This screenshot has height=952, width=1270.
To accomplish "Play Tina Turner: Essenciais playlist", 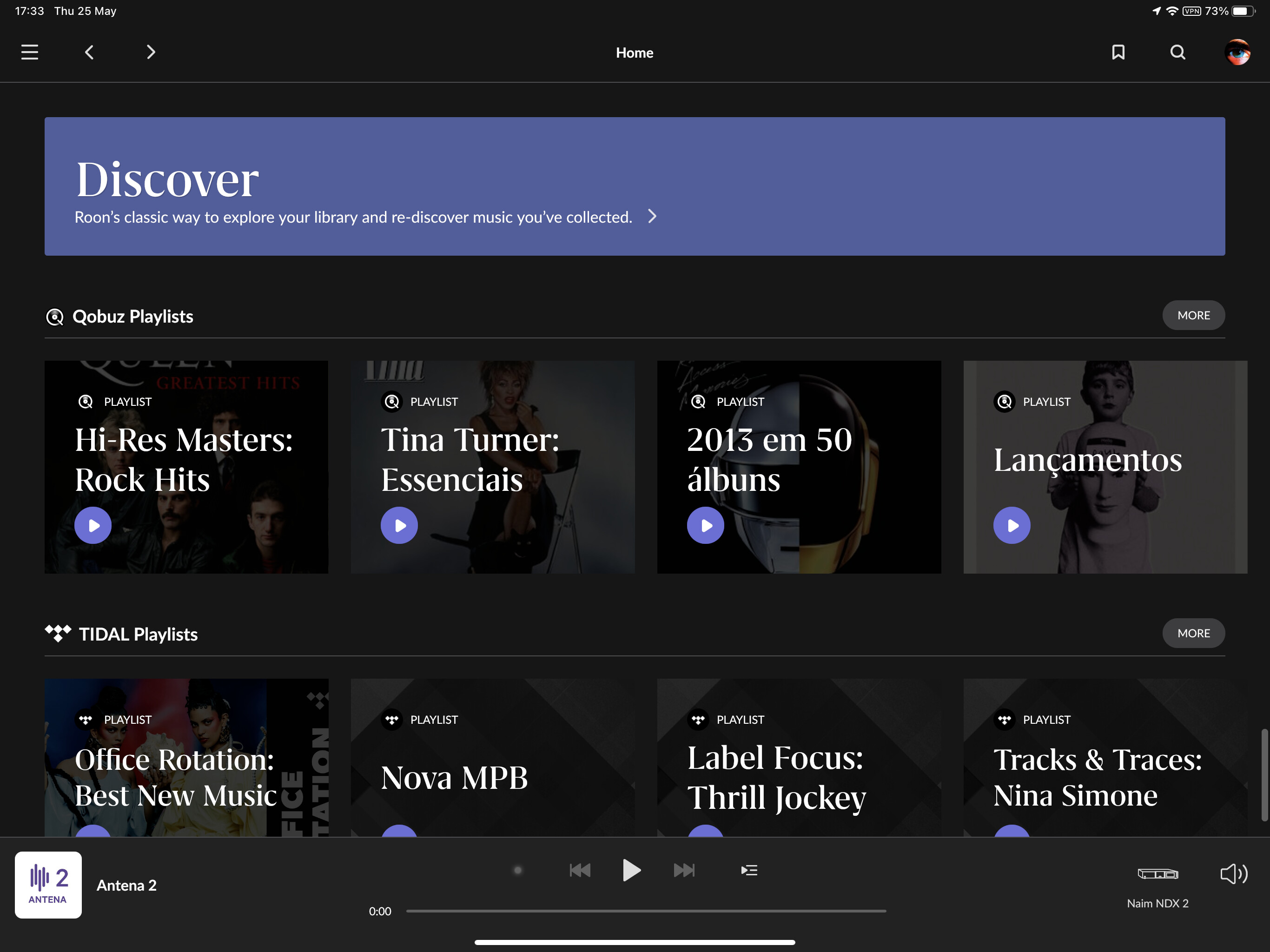I will click(x=399, y=525).
